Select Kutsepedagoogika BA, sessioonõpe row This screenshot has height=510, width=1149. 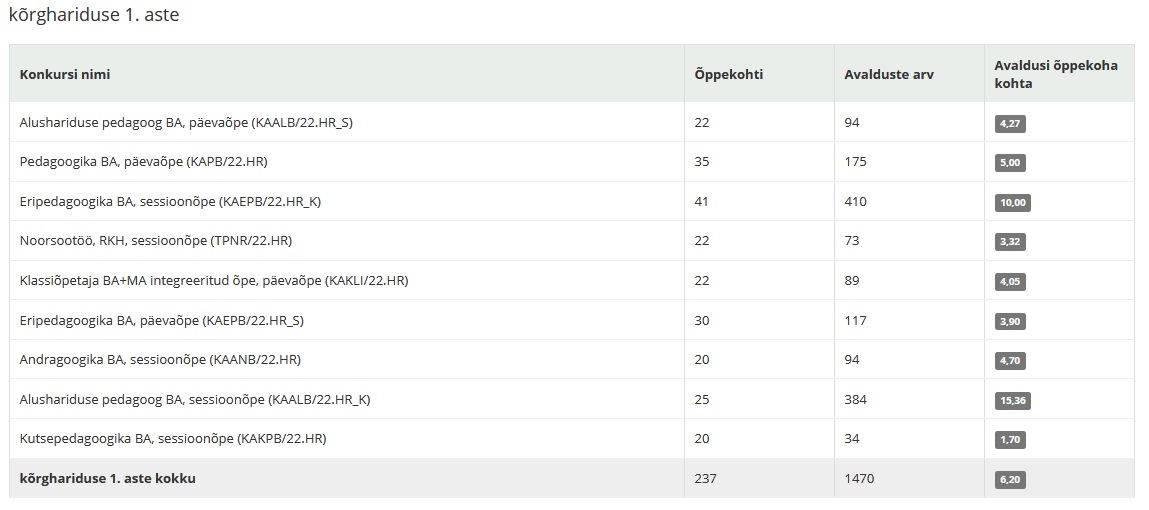click(x=572, y=439)
